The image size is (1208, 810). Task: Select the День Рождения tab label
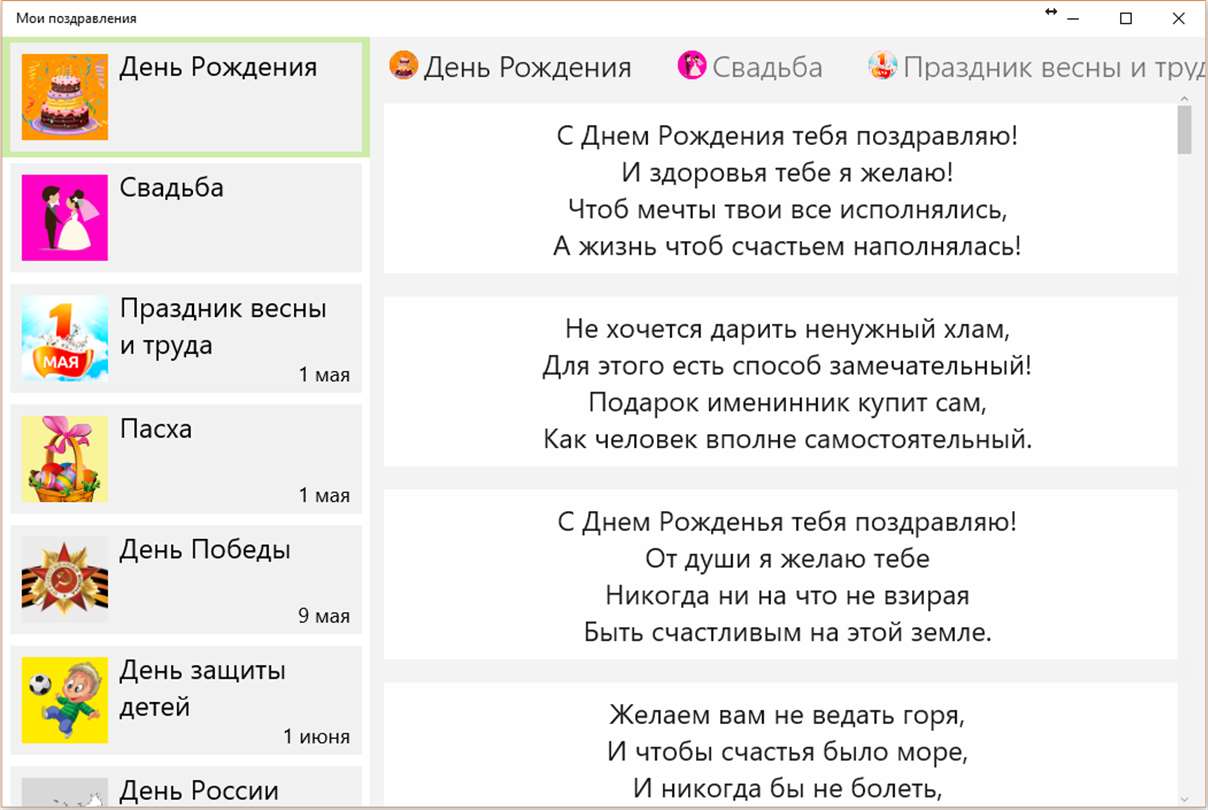[x=527, y=67]
